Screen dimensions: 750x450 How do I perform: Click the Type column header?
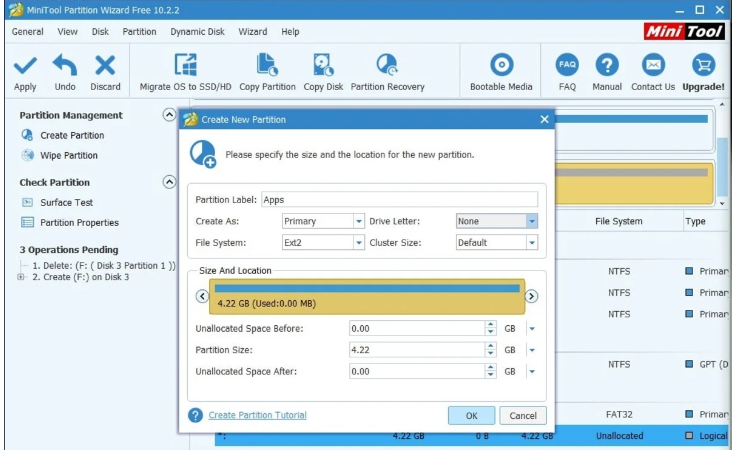click(x=695, y=221)
